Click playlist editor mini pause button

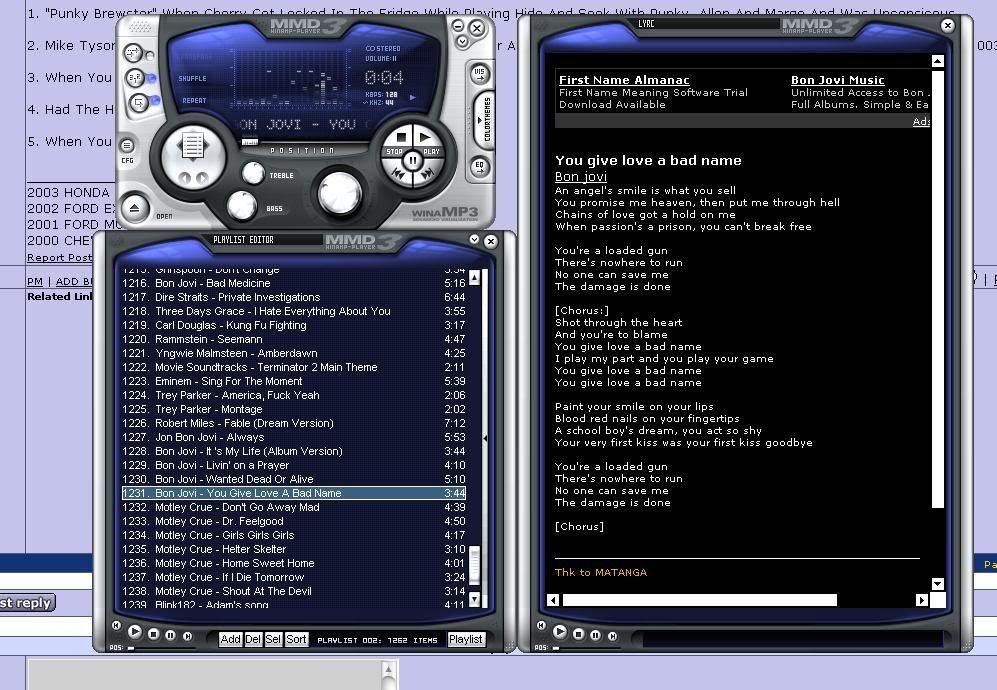click(x=170, y=635)
